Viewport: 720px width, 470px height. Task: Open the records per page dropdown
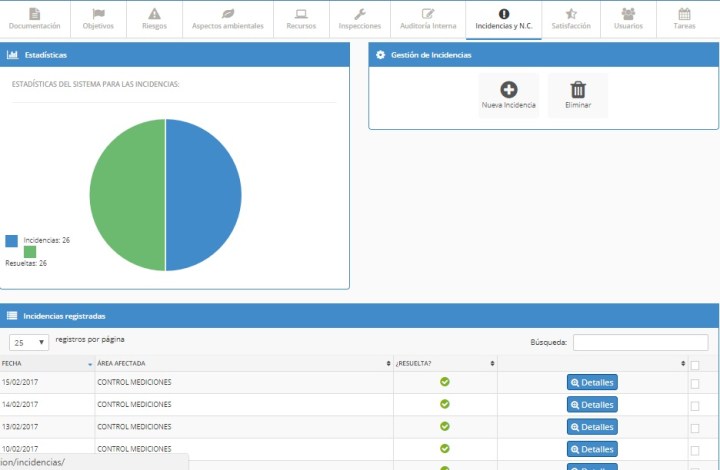(29, 342)
